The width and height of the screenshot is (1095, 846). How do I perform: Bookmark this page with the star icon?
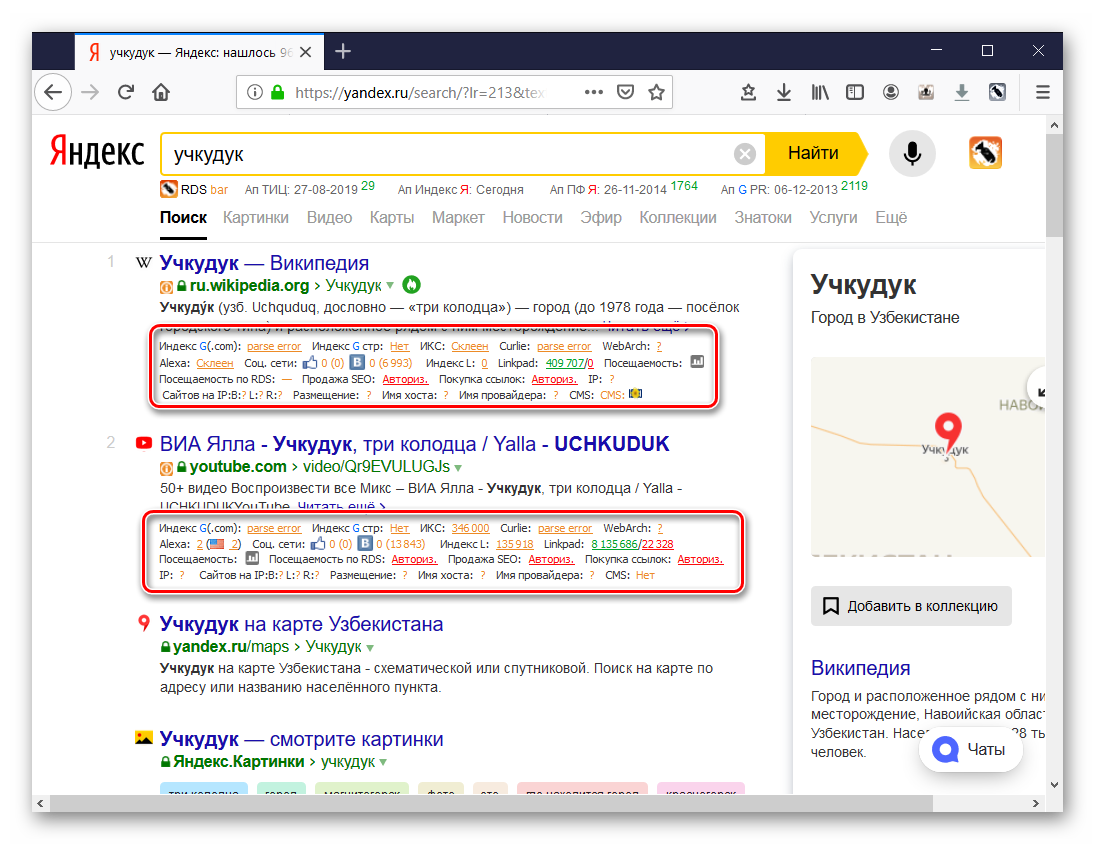[656, 92]
